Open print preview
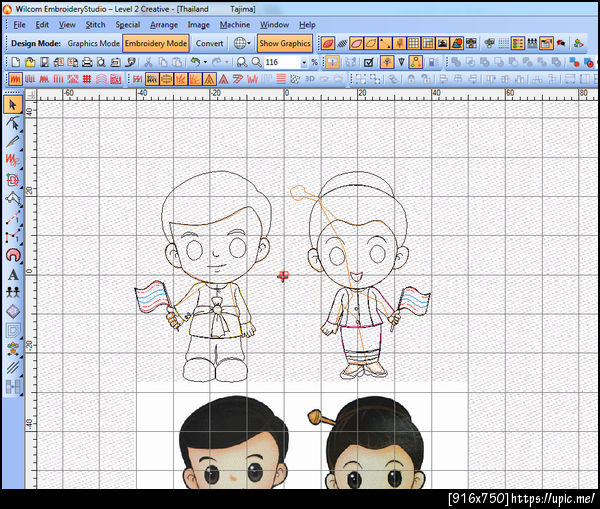This screenshot has height=509, width=600. coord(101,62)
